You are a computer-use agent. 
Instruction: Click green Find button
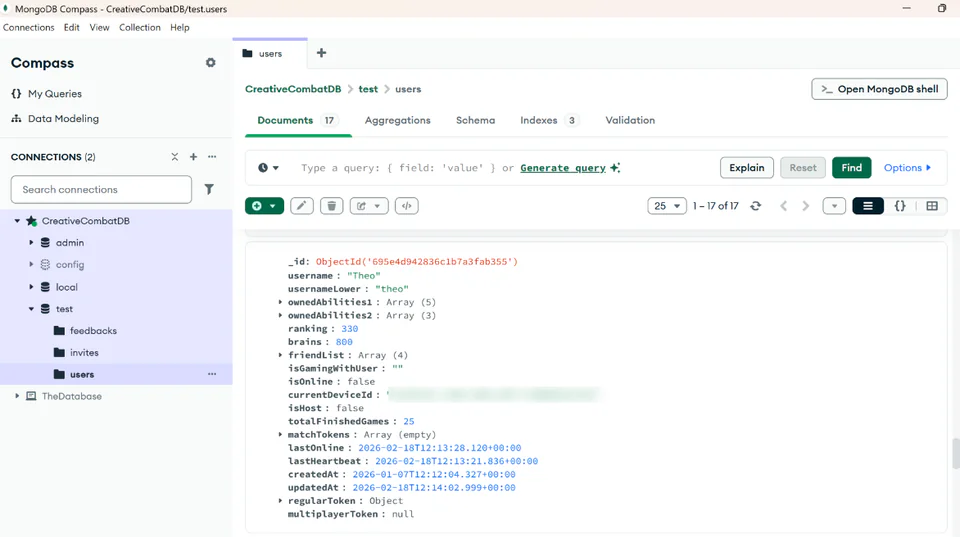851,168
